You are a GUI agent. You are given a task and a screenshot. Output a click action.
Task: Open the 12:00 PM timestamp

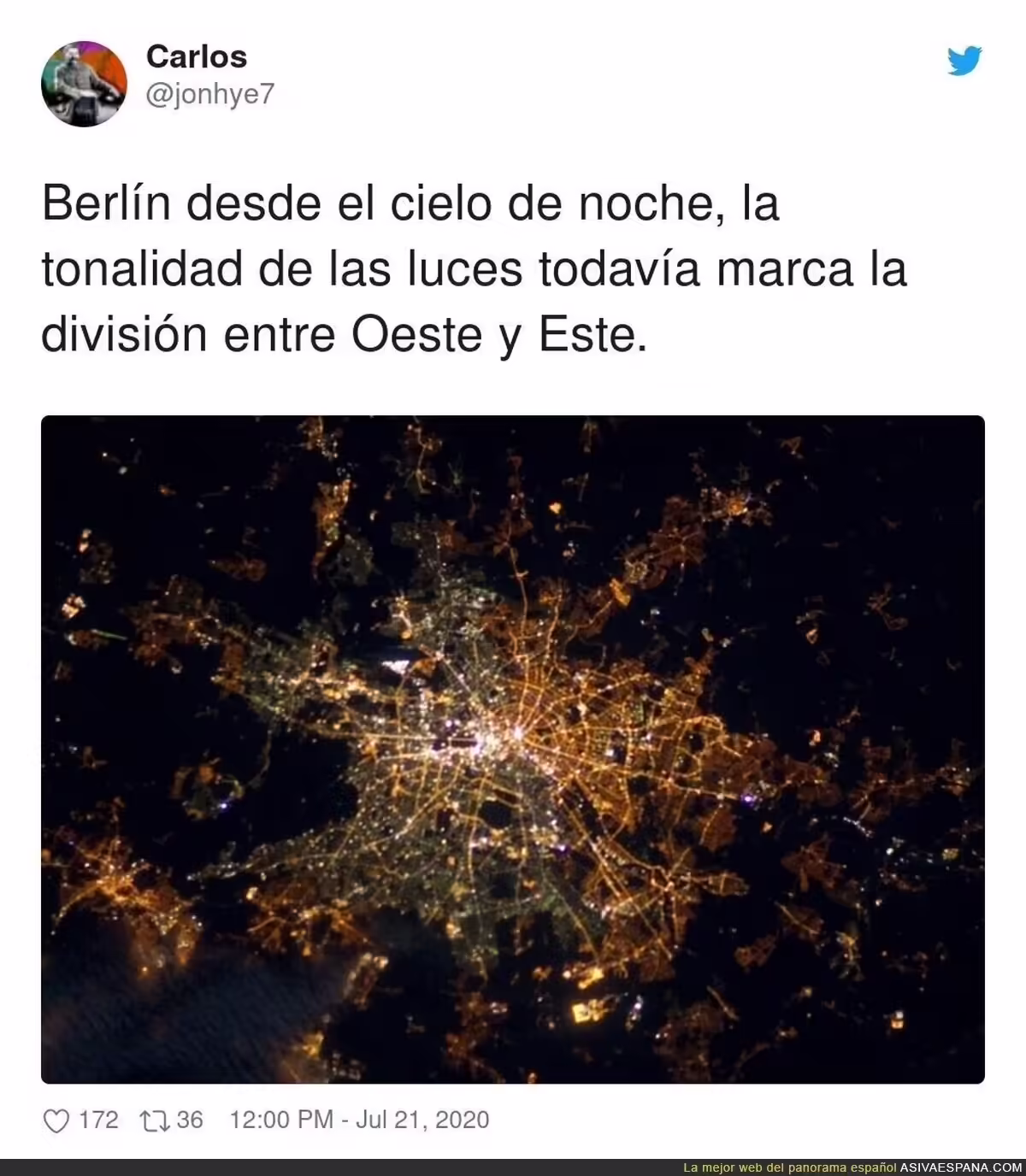[281, 1120]
